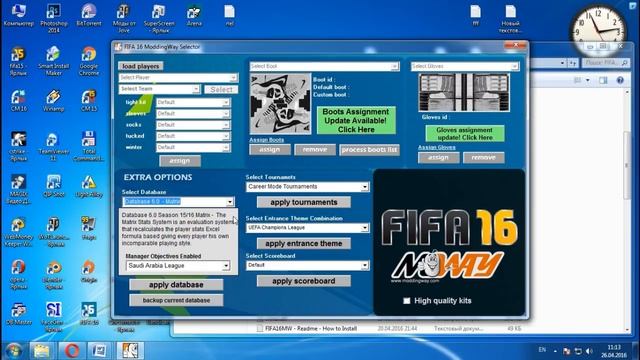Open the socks Default dropdown

(x=226, y=125)
